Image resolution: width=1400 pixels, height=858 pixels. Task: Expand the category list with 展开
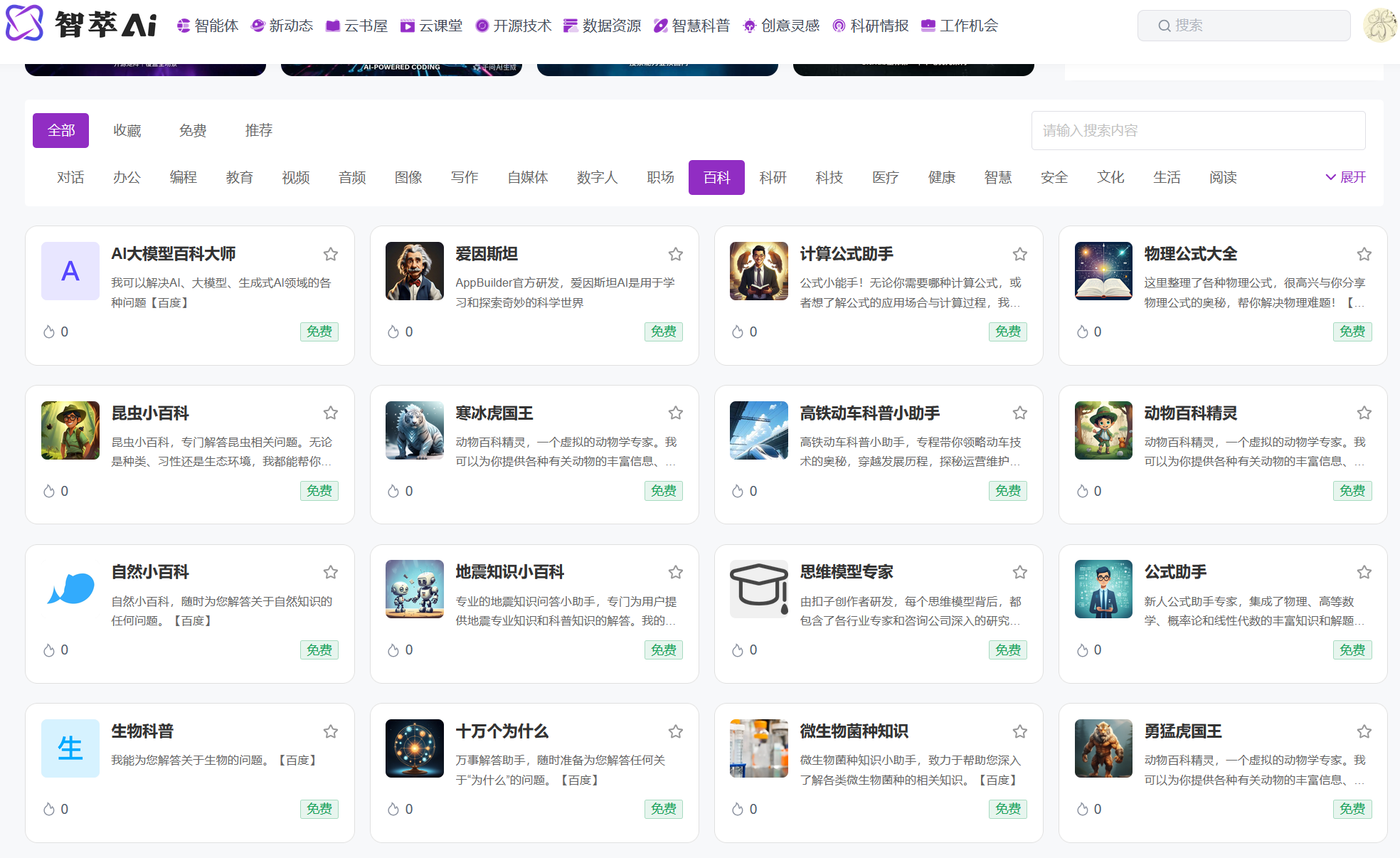1345,177
